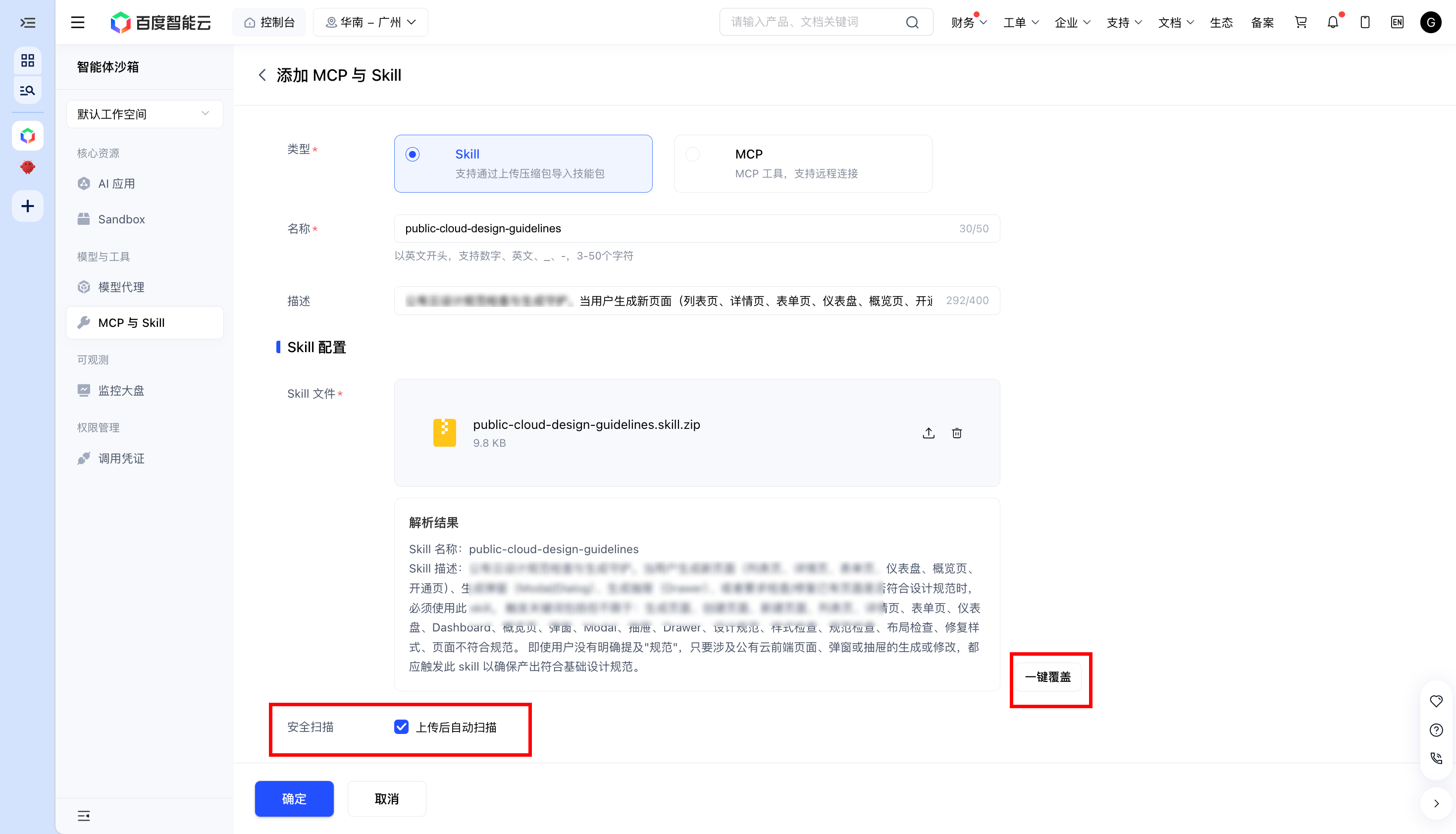Select the MCP type radio option

pos(692,154)
